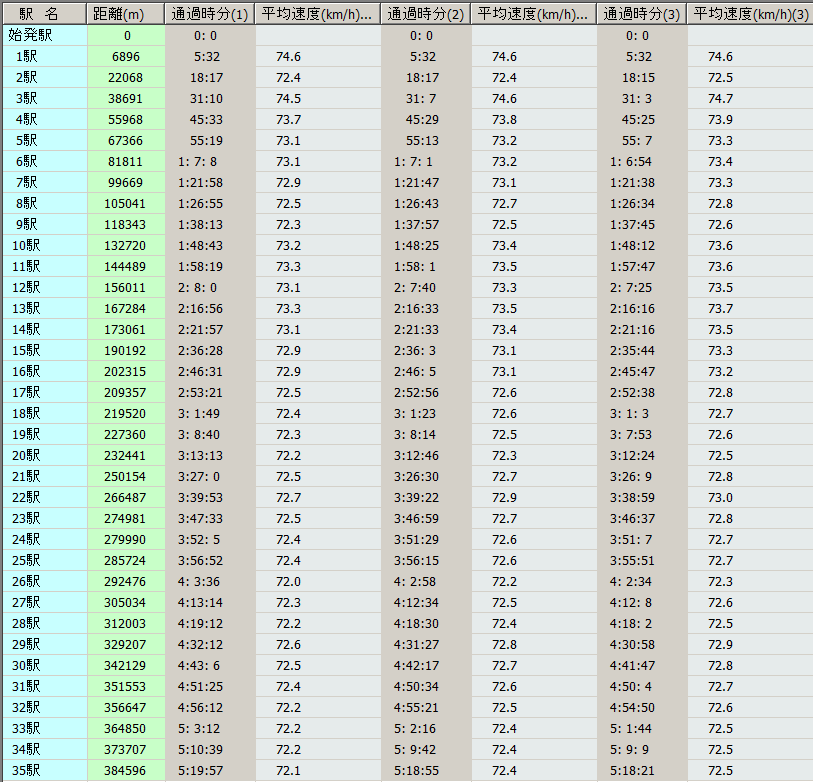Click distance value 364850
The width and height of the screenshot is (813, 782).
pos(125,729)
